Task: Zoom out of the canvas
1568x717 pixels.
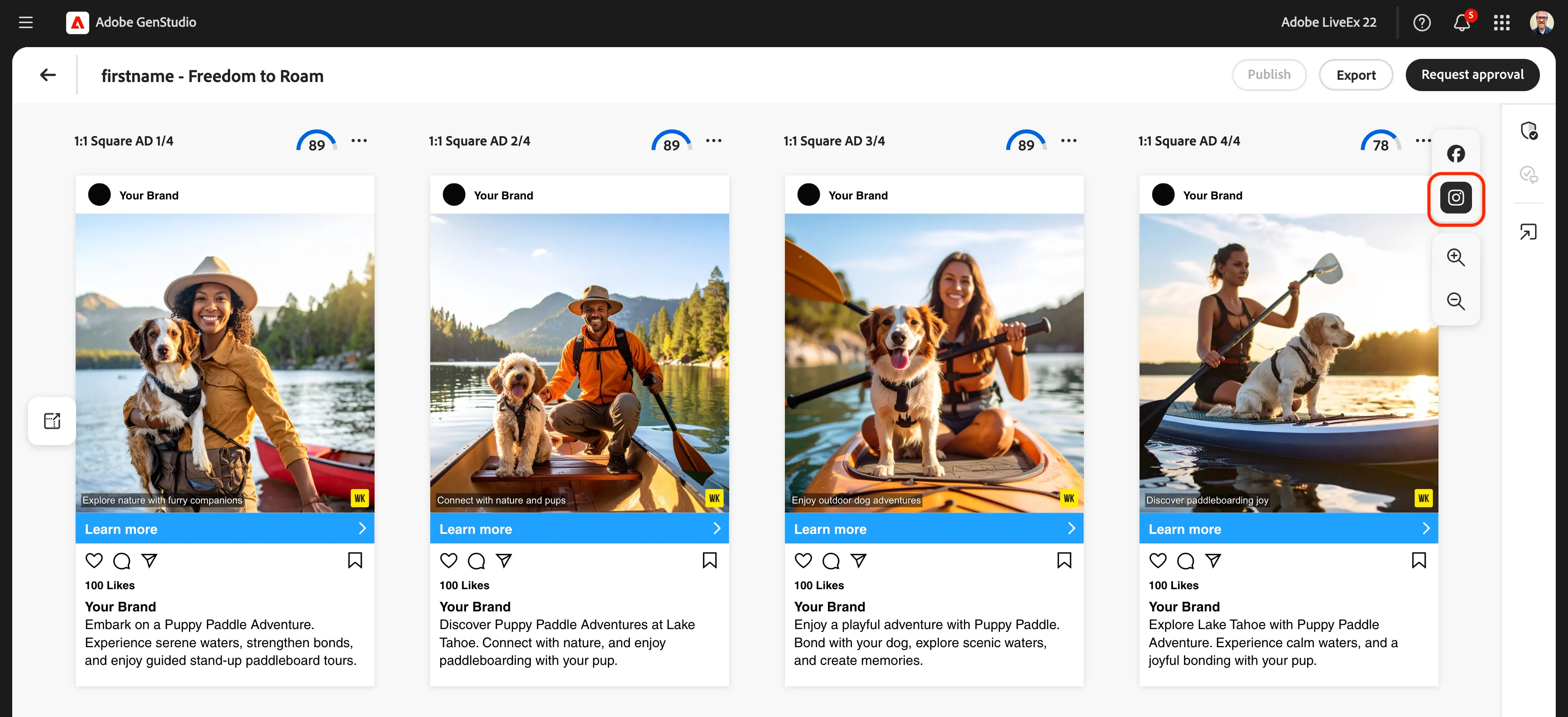Action: click(x=1455, y=301)
